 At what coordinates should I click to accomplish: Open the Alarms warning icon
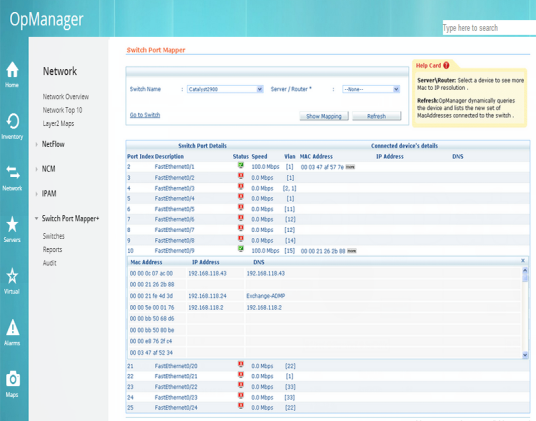point(12,327)
